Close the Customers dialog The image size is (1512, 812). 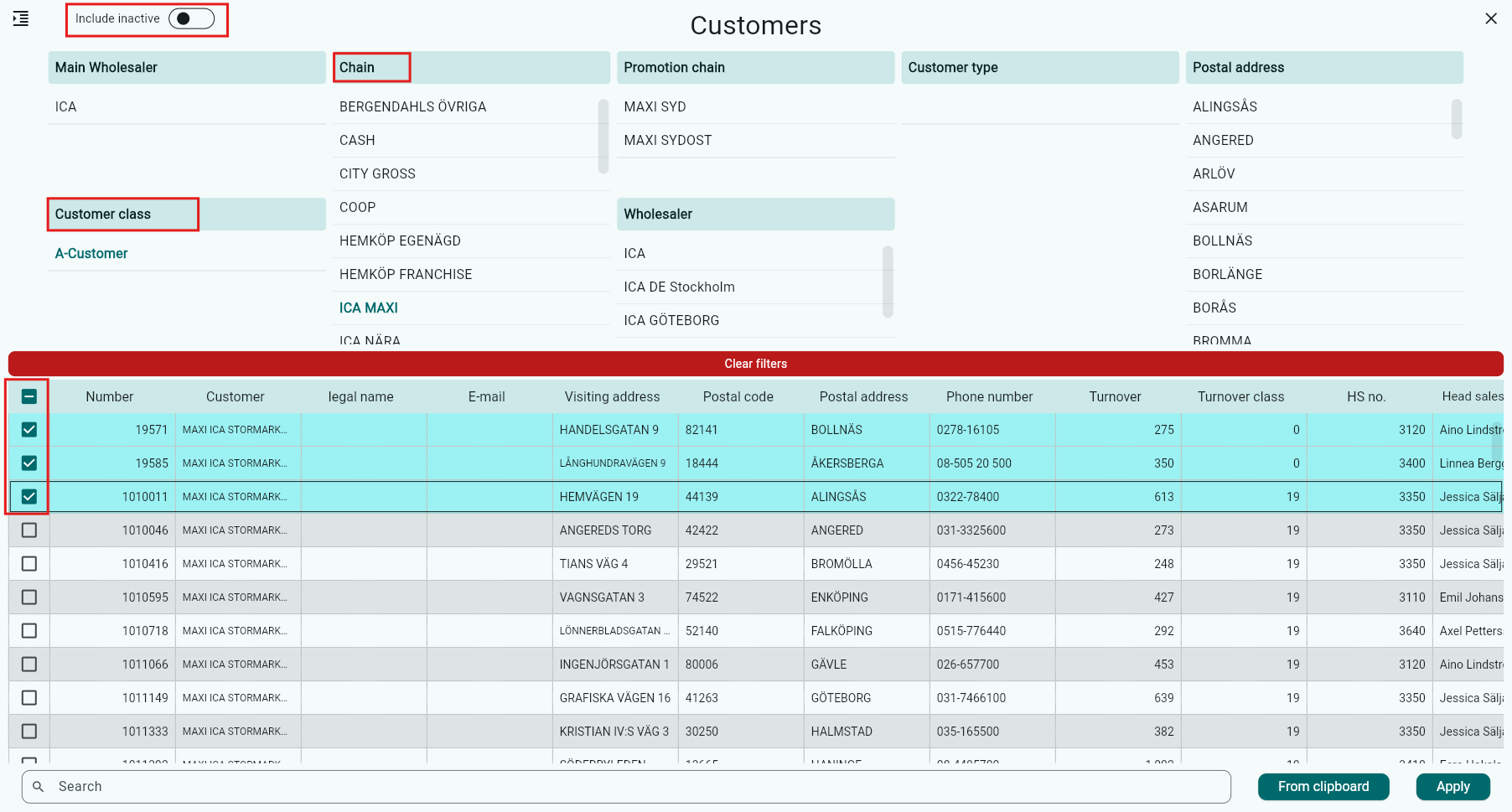coord(1491,18)
